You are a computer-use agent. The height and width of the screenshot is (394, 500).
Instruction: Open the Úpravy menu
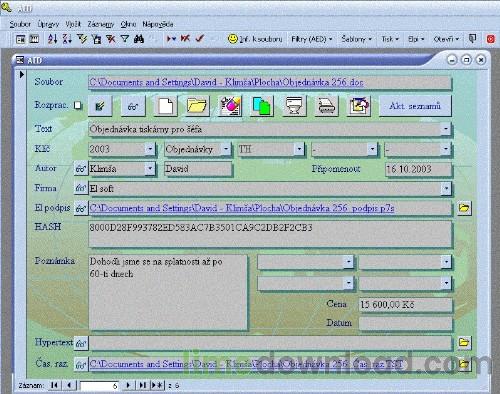point(48,24)
